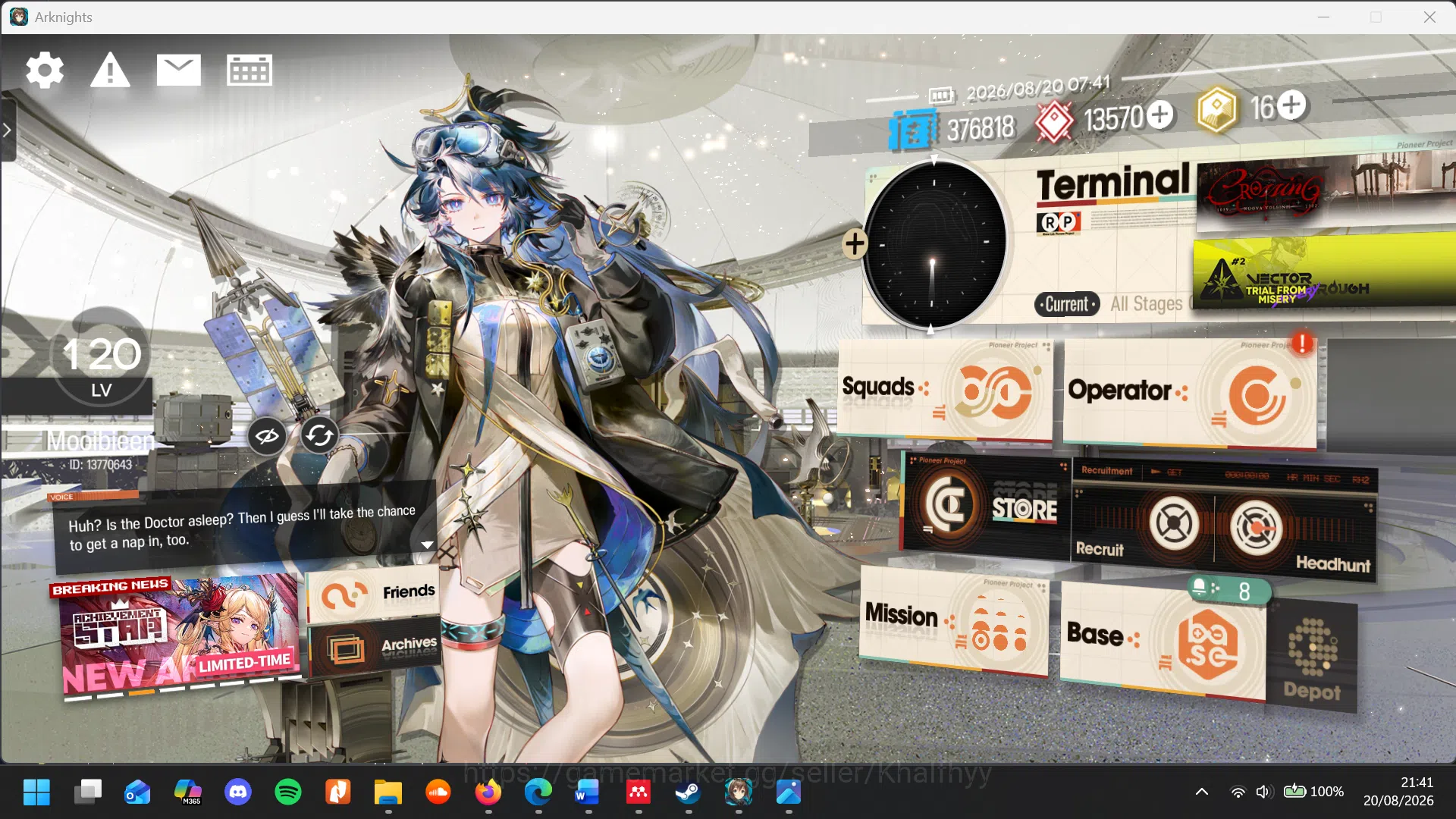Click the player ID 13770643 text
The height and width of the screenshot is (819, 1456).
[x=100, y=464]
